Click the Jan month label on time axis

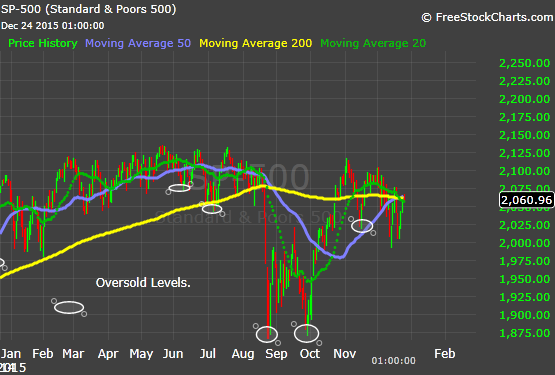(x=11, y=354)
